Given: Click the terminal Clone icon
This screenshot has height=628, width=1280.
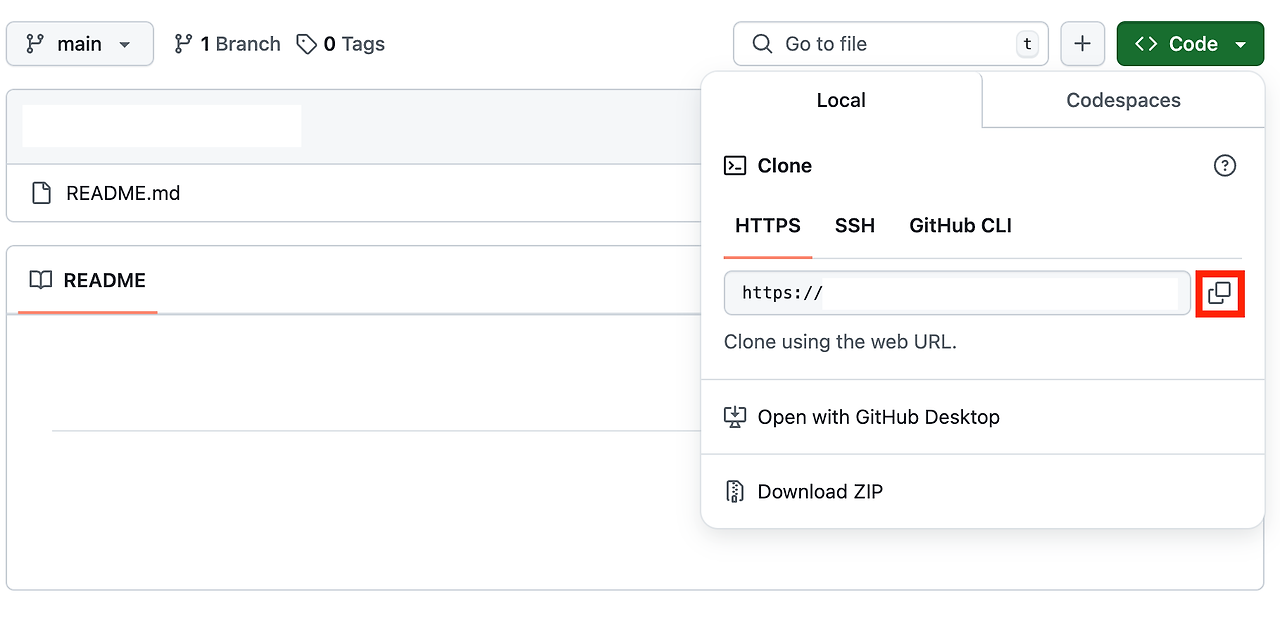Looking at the screenshot, I should click(x=735, y=164).
